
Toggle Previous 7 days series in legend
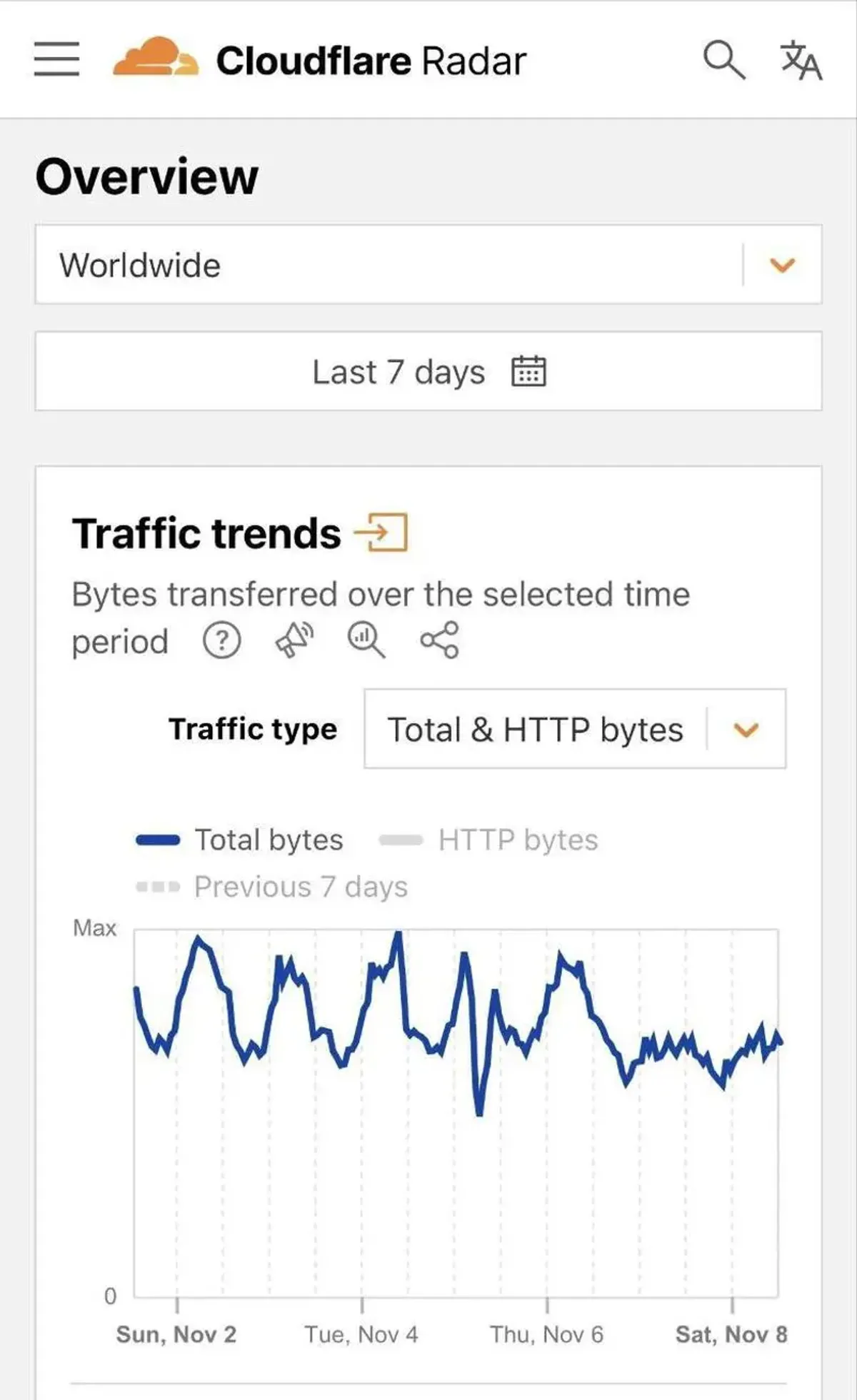point(272,887)
